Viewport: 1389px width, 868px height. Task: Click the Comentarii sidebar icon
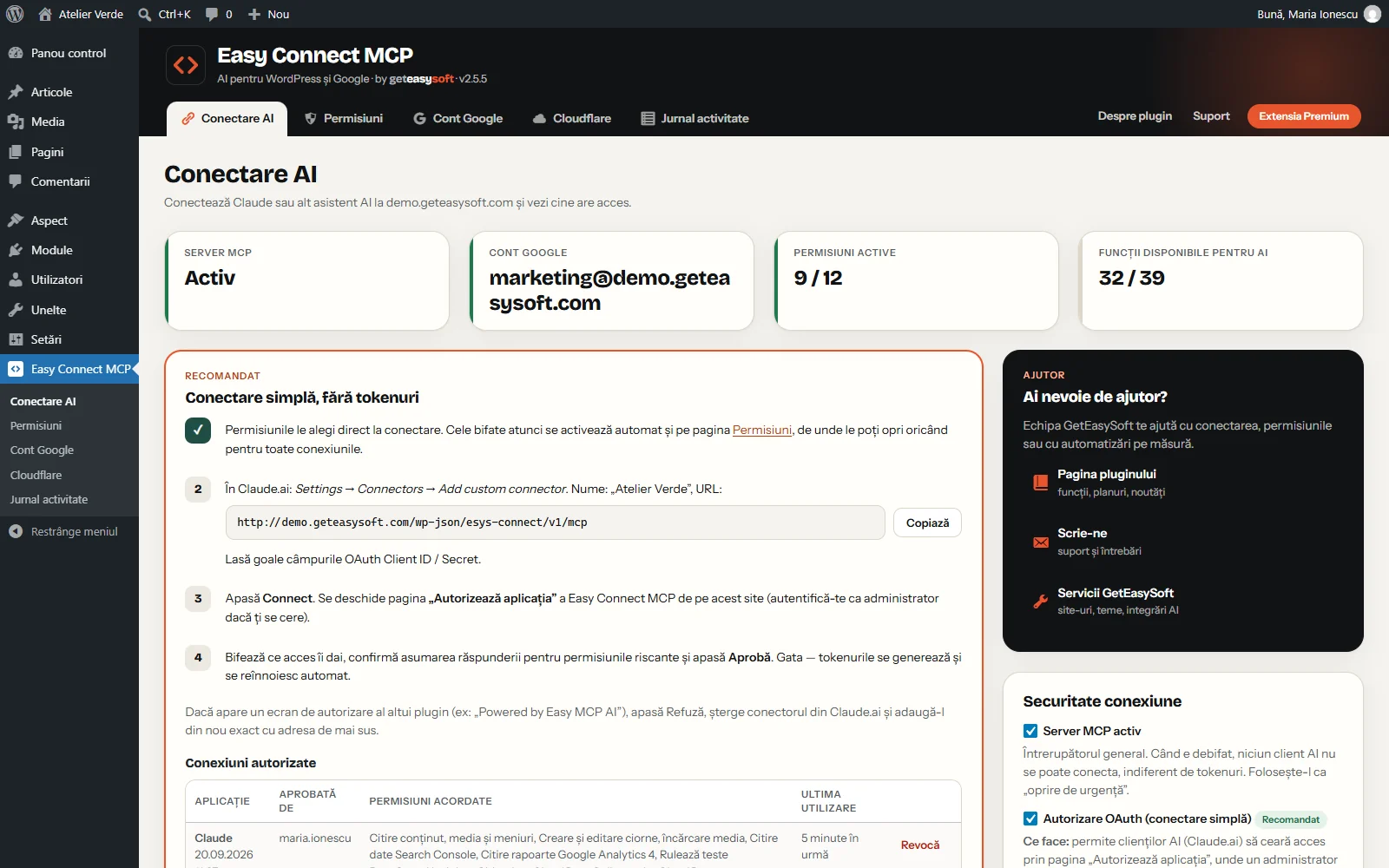click(16, 181)
